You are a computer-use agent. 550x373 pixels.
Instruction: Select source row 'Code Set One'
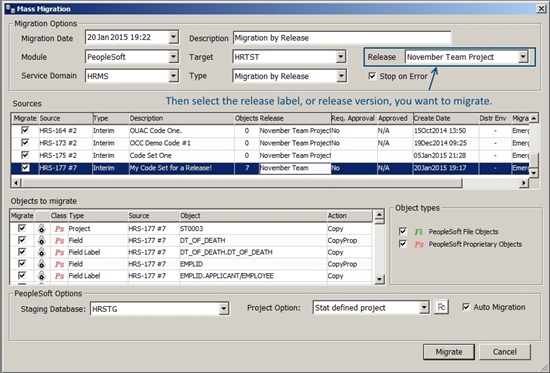click(270, 155)
